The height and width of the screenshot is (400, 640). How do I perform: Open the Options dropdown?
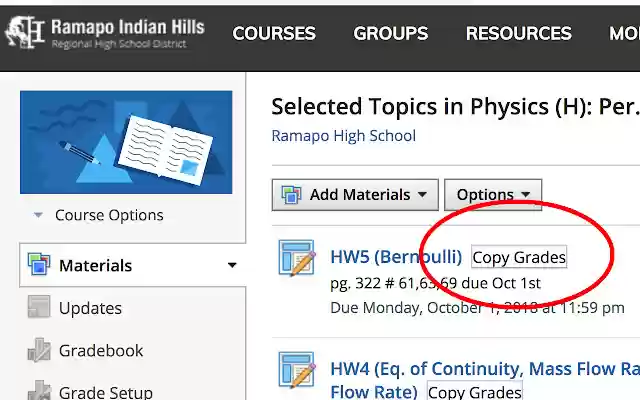click(493, 195)
